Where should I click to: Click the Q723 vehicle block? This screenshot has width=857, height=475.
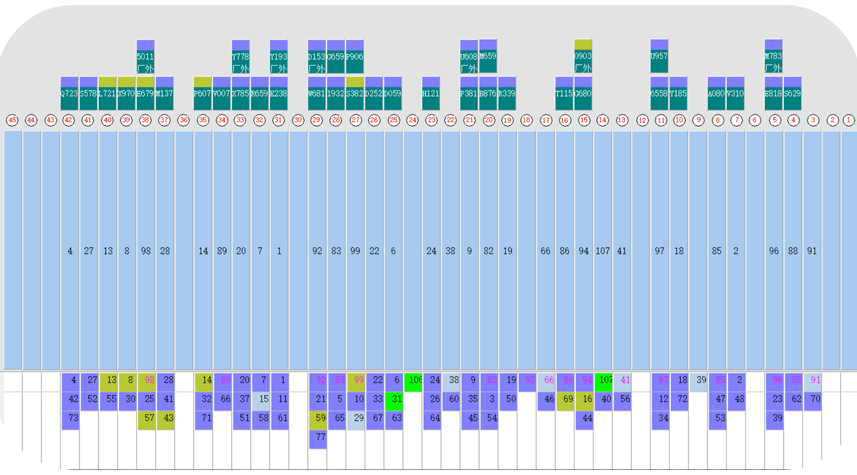[69, 93]
